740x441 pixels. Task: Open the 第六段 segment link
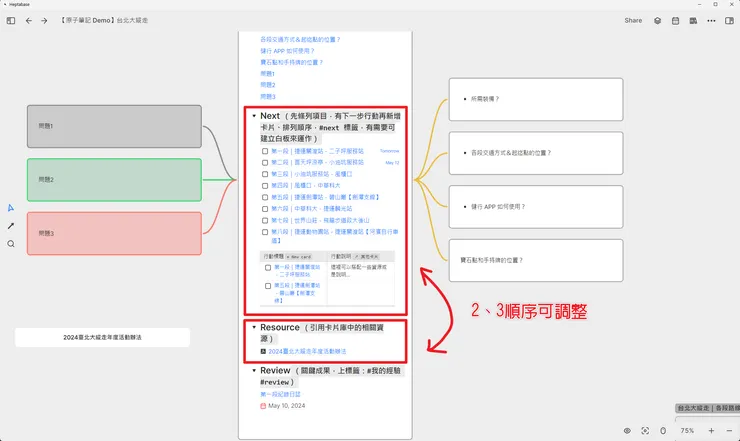pyautogui.click(x=311, y=209)
